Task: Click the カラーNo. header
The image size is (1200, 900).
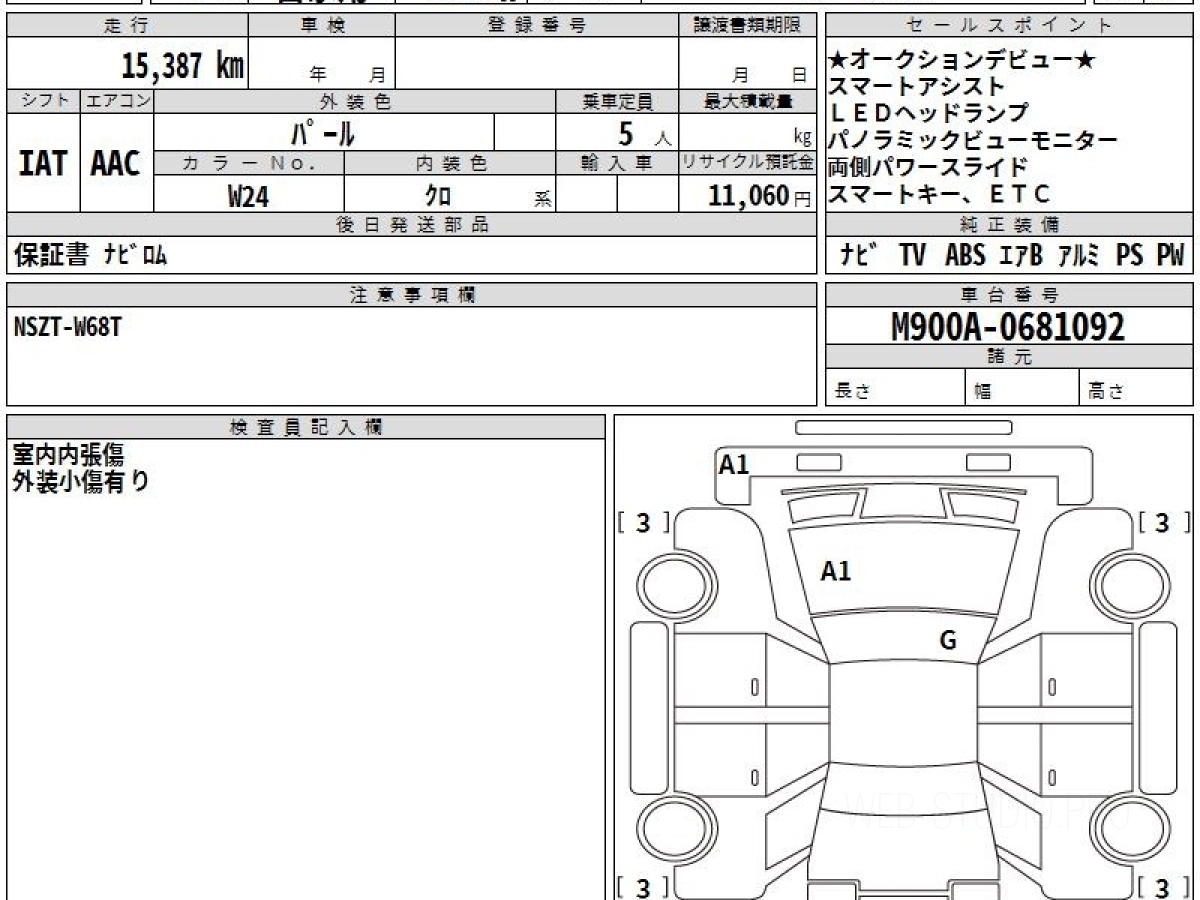Action: [x=249, y=162]
